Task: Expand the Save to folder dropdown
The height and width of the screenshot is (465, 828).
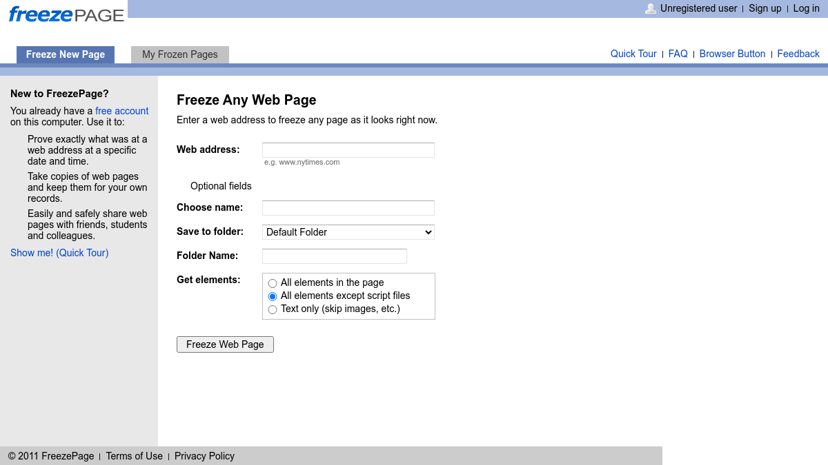Action: pyautogui.click(x=348, y=232)
